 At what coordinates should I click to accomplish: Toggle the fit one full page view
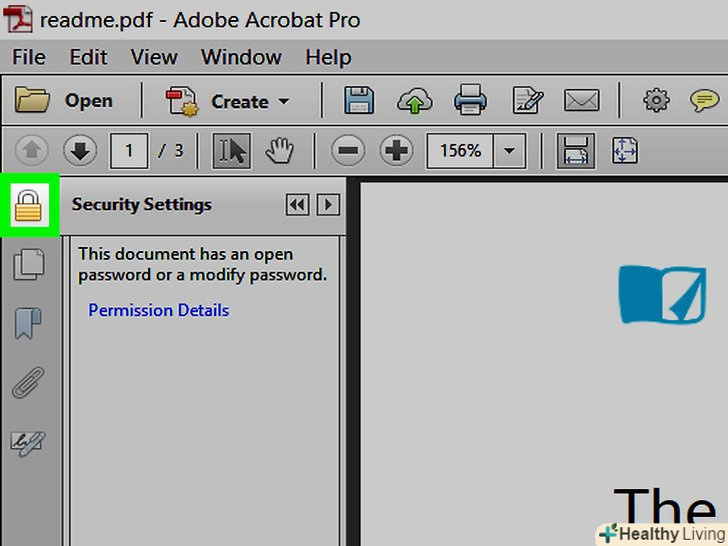[x=625, y=150]
